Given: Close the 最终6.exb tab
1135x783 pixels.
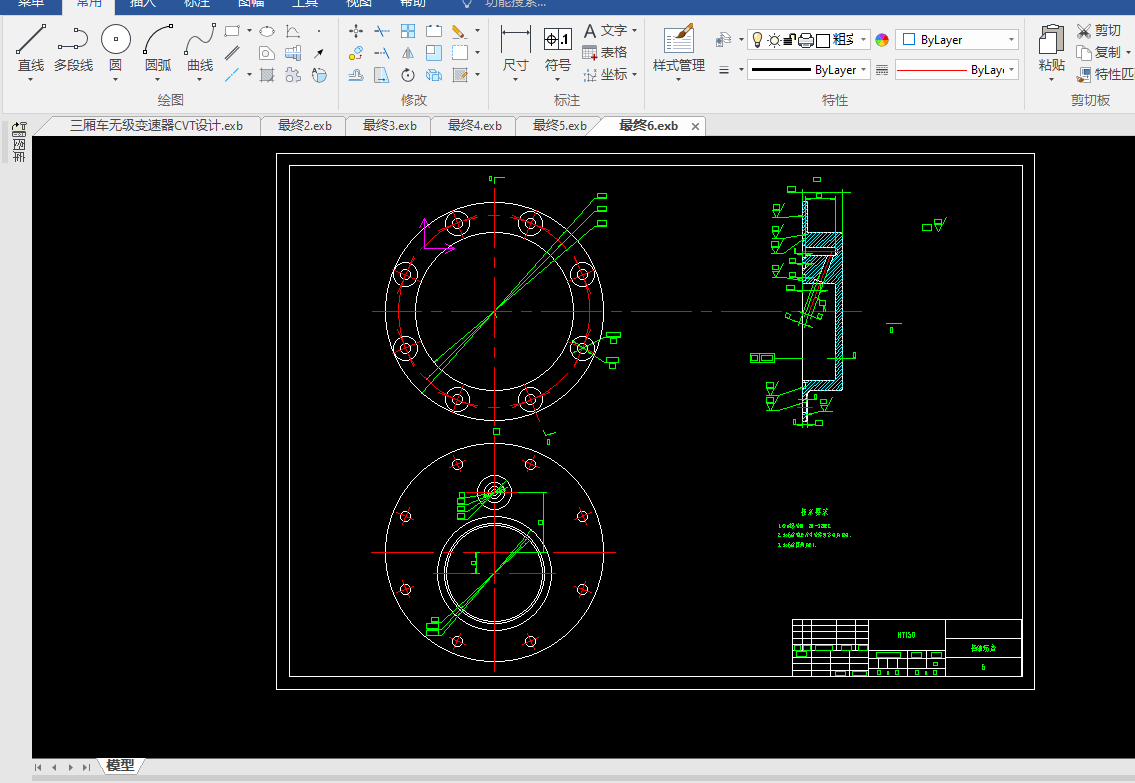Looking at the screenshot, I should coord(695,127).
